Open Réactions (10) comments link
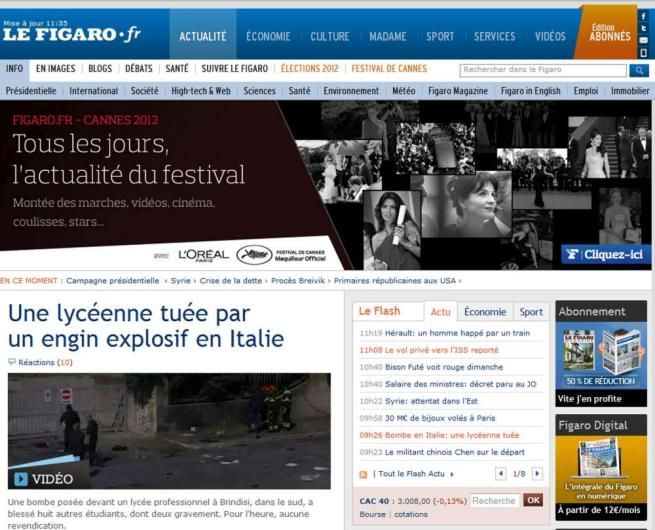Image resolution: width=655 pixels, height=530 pixels. tap(45, 362)
